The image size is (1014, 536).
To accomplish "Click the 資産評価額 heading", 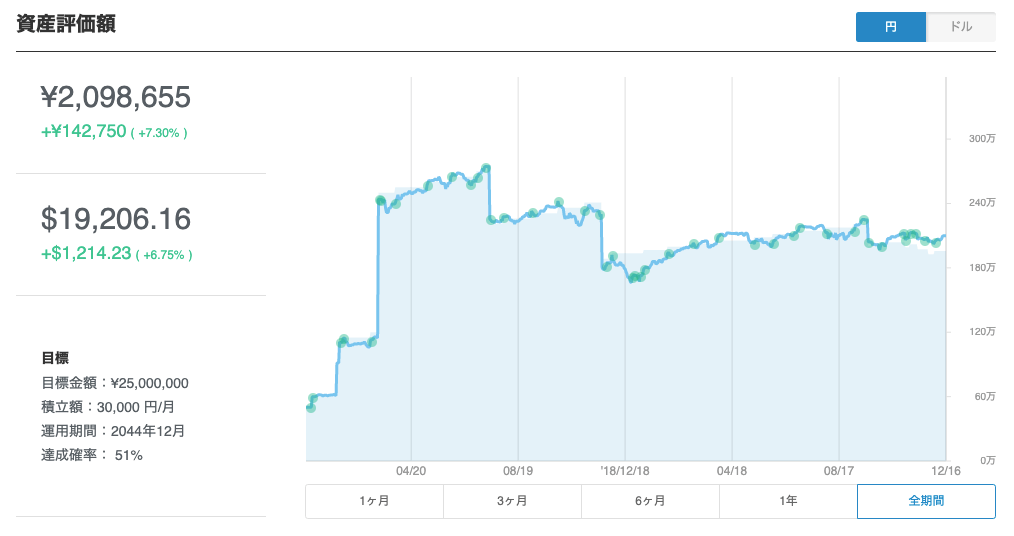I will 66,25.
